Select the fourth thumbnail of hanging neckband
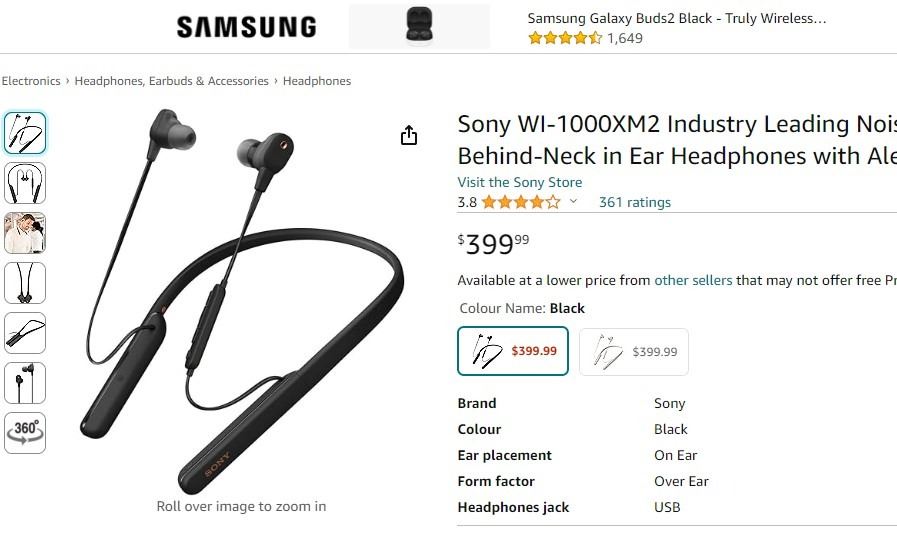The height and width of the screenshot is (535, 897). 25,283
